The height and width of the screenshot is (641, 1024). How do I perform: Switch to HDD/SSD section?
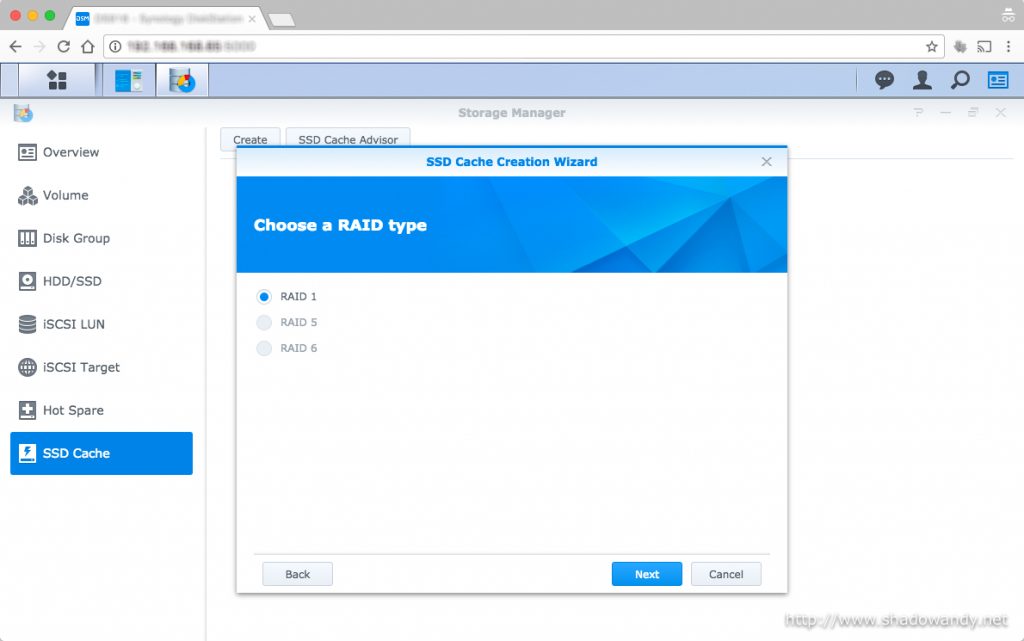click(71, 282)
